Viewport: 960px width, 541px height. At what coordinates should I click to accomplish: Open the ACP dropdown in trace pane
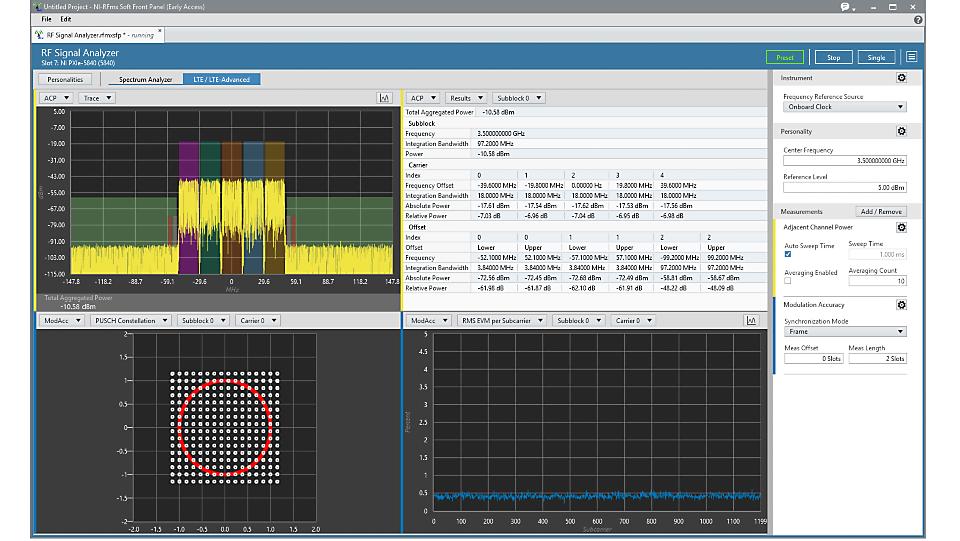click(56, 98)
